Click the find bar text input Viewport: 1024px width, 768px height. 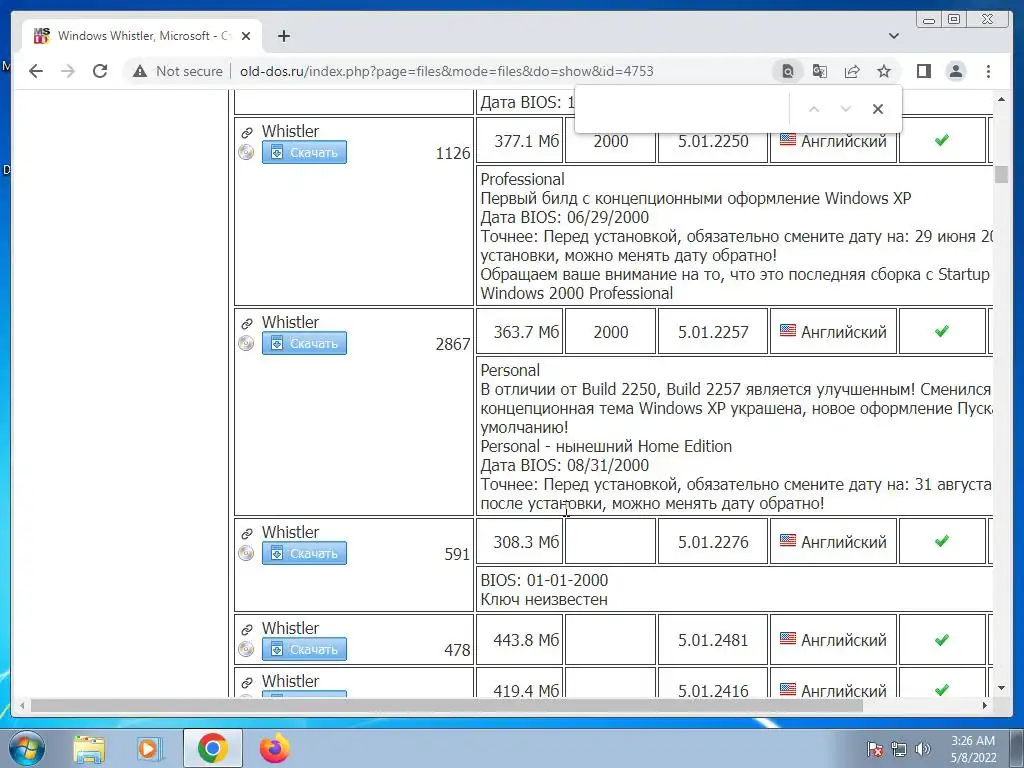pyautogui.click(x=682, y=108)
